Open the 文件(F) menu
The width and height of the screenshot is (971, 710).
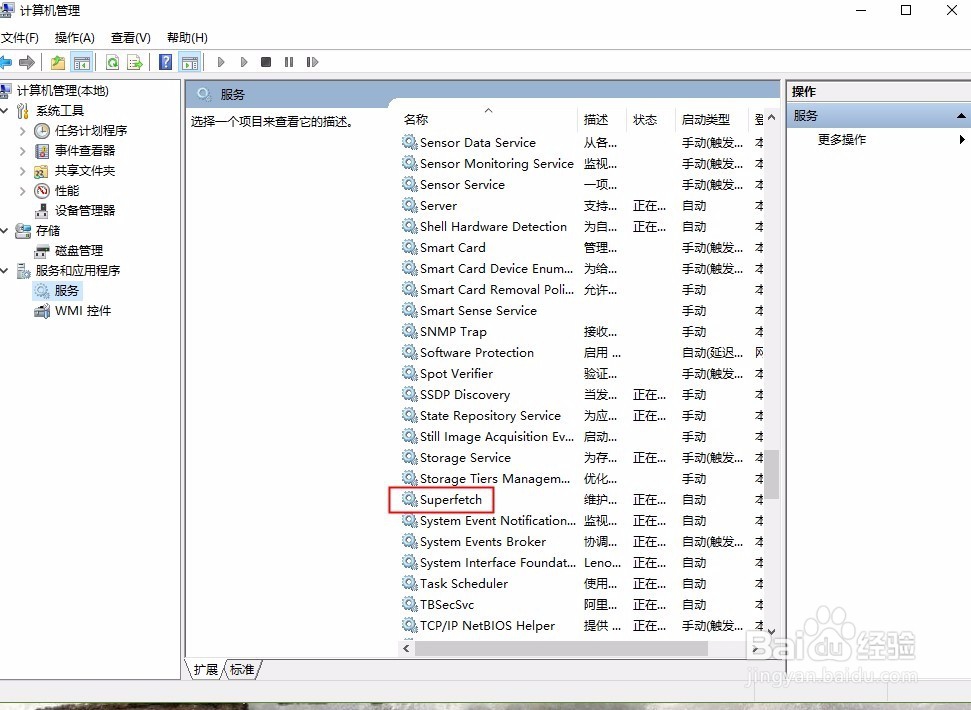[x=22, y=36]
